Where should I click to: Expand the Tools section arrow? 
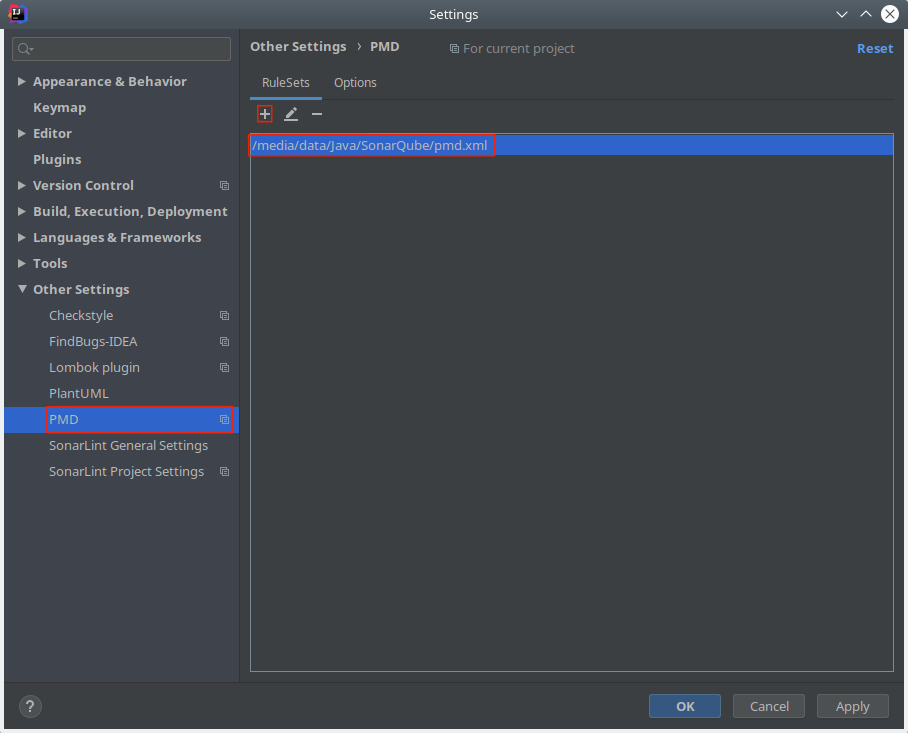click(21, 263)
